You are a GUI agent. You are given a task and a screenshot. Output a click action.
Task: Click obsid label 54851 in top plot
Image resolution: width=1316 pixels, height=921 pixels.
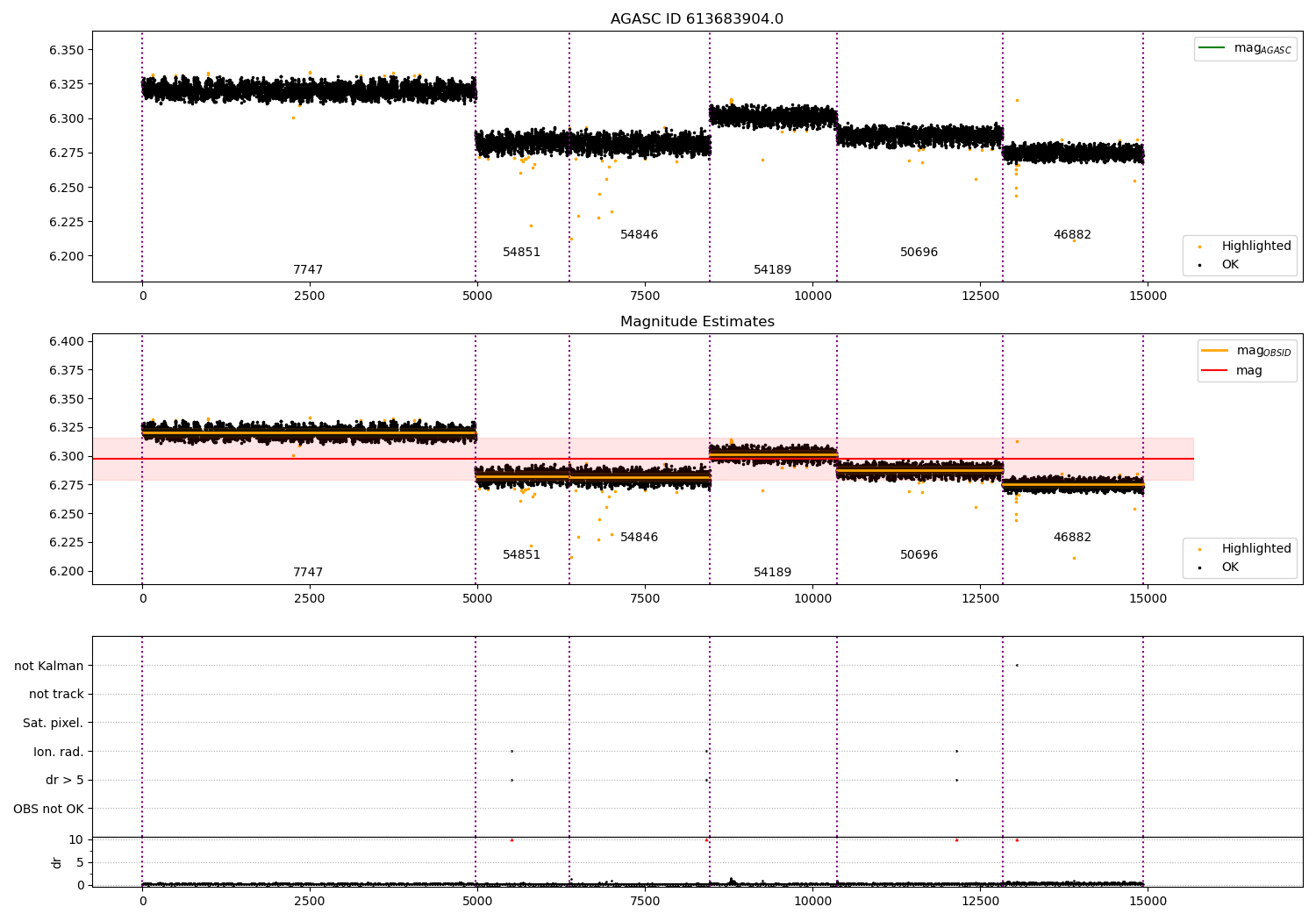point(521,253)
